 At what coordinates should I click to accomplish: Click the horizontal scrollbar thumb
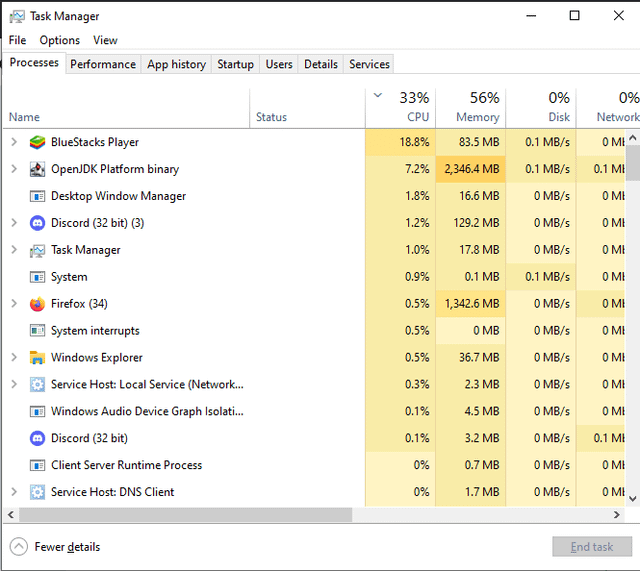pos(185,515)
